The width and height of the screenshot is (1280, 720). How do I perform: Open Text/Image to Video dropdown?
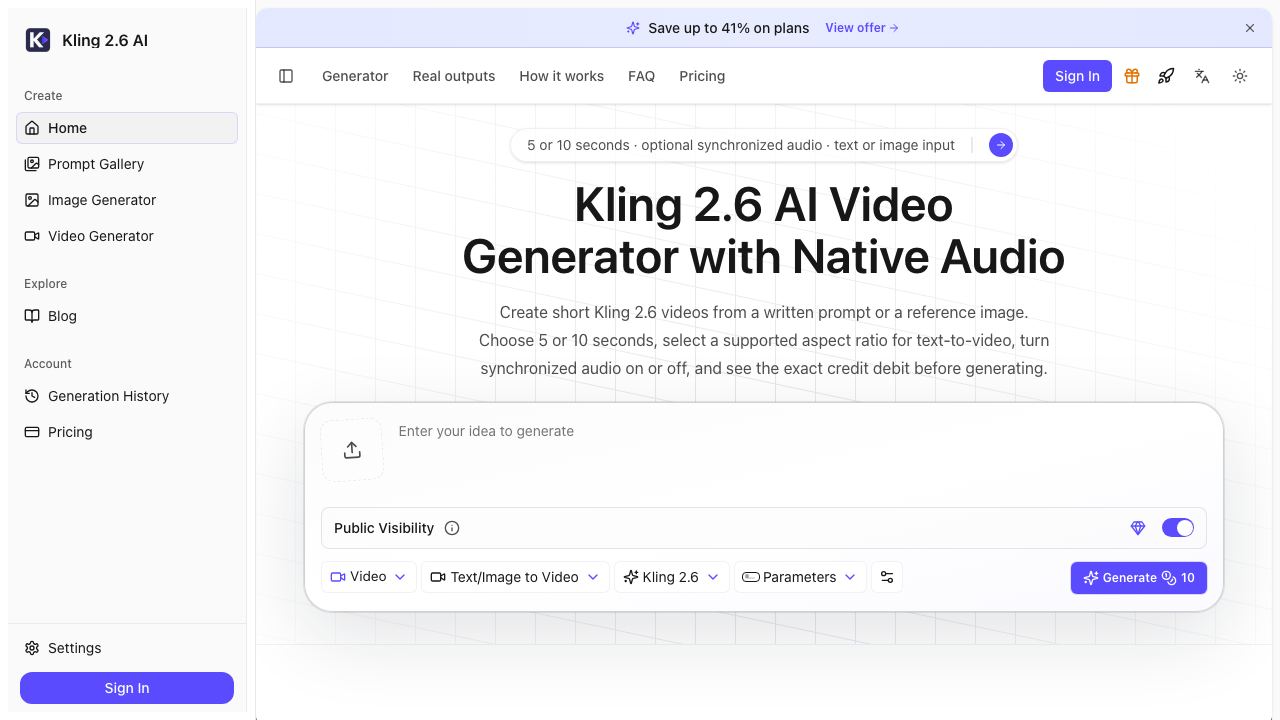click(515, 577)
